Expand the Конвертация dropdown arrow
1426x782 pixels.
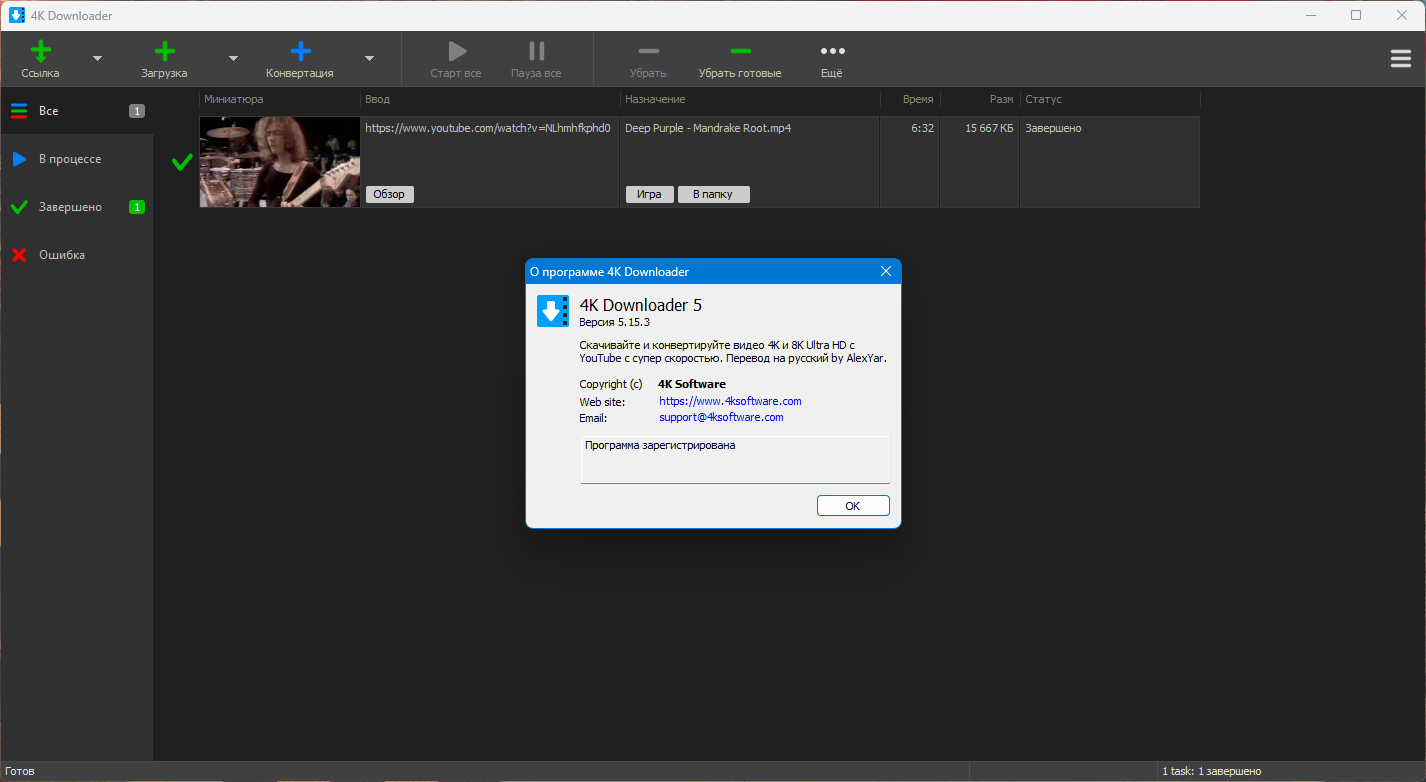[x=368, y=59]
